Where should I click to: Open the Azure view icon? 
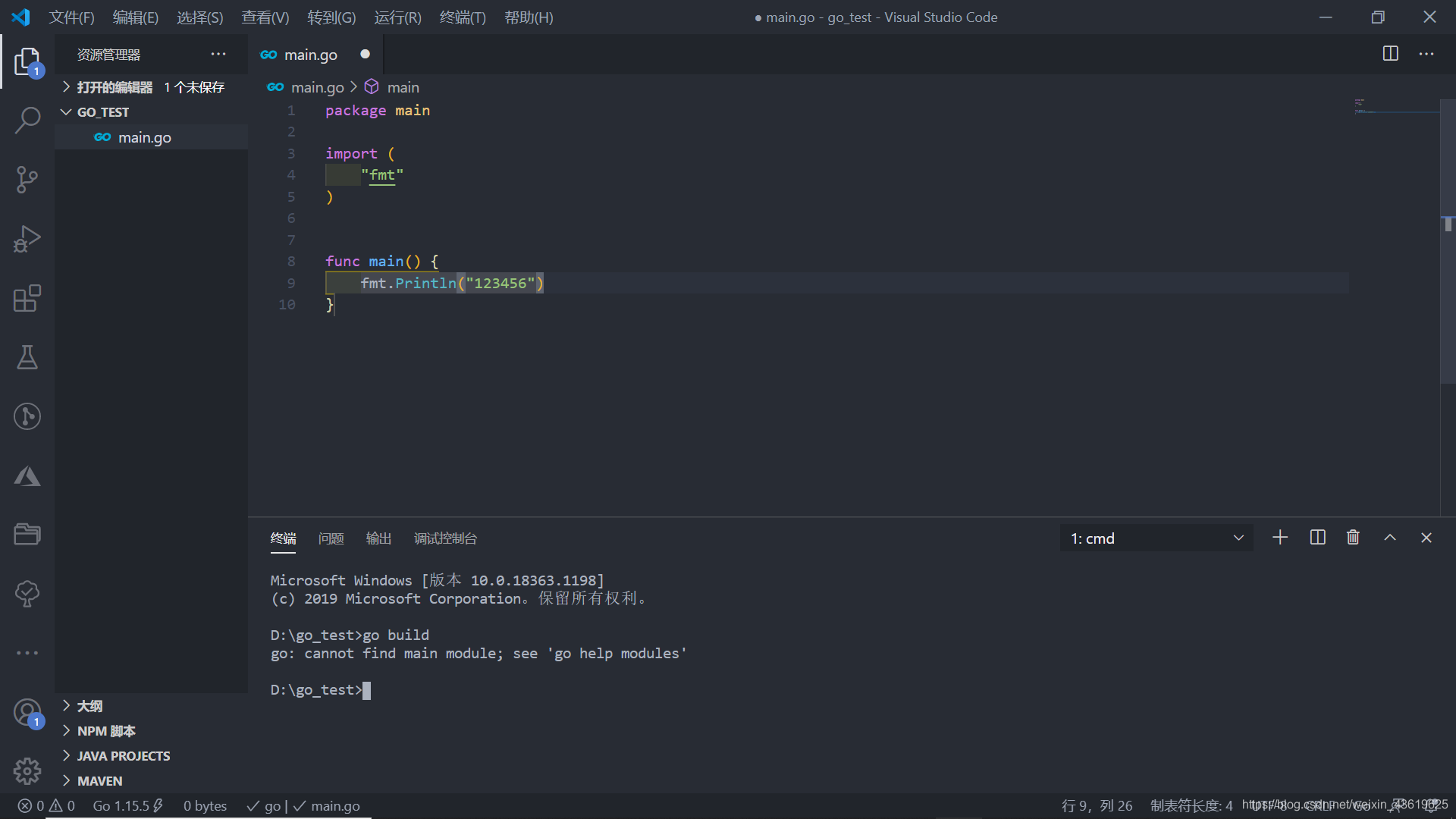pos(27,475)
